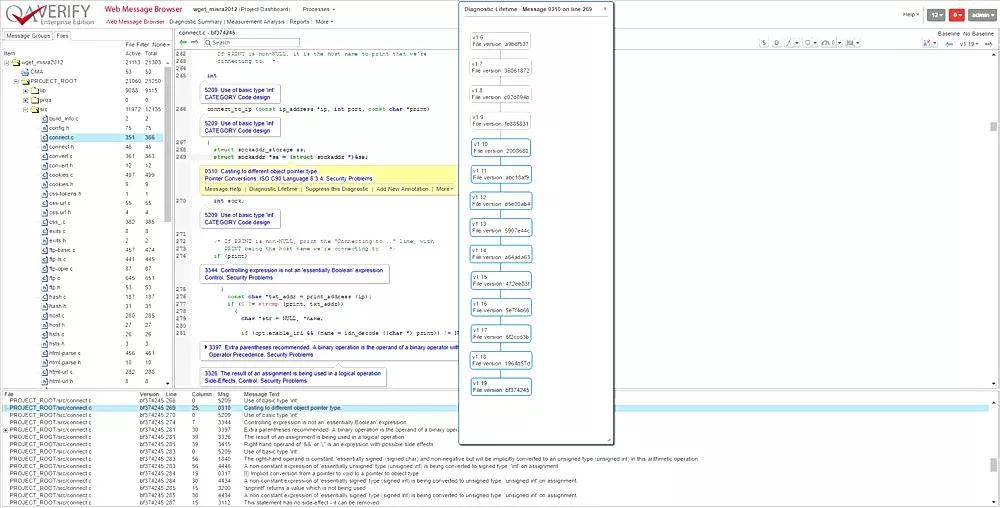Image resolution: width=1000 pixels, height=508 pixels.
Task: Click the CMA node icon in tree
Action: [25, 72]
